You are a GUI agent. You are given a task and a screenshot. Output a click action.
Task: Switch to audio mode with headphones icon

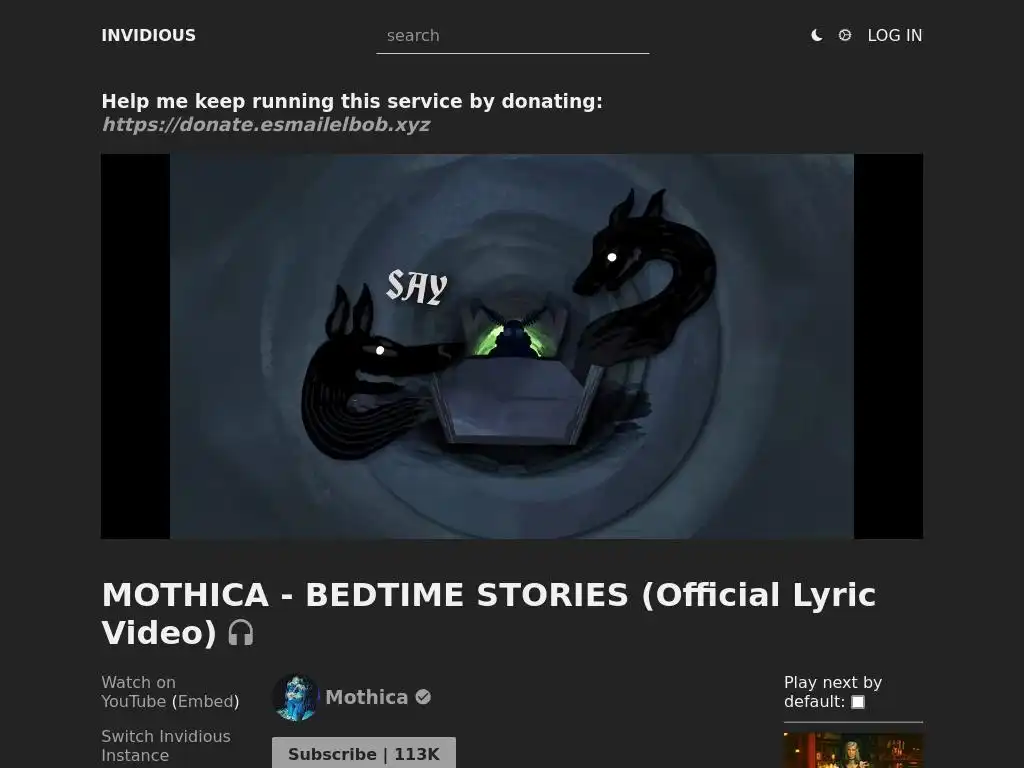[240, 633]
